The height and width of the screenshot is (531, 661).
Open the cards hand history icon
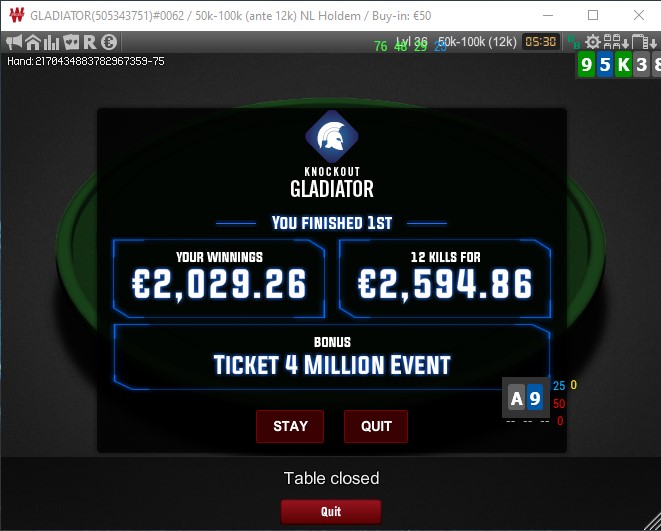[x=71, y=42]
